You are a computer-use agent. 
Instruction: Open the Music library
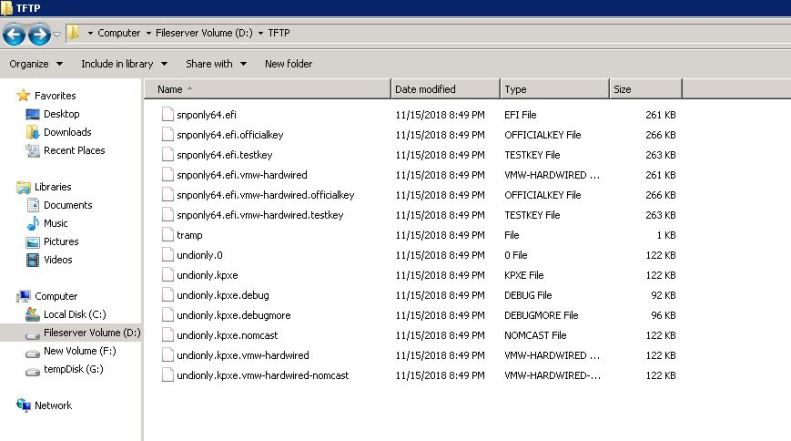pyautogui.click(x=55, y=223)
